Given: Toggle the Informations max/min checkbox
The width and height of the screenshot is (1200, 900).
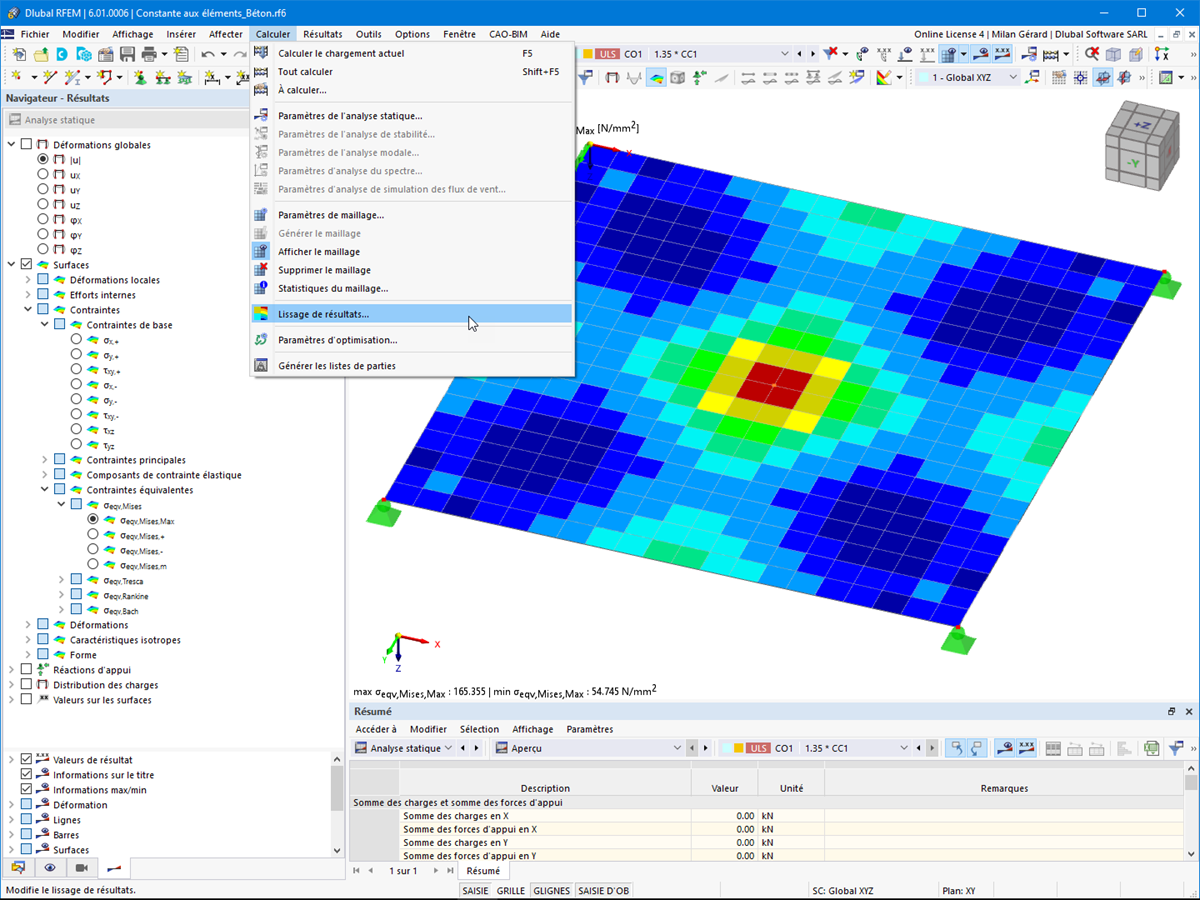Looking at the screenshot, I should [x=27, y=789].
